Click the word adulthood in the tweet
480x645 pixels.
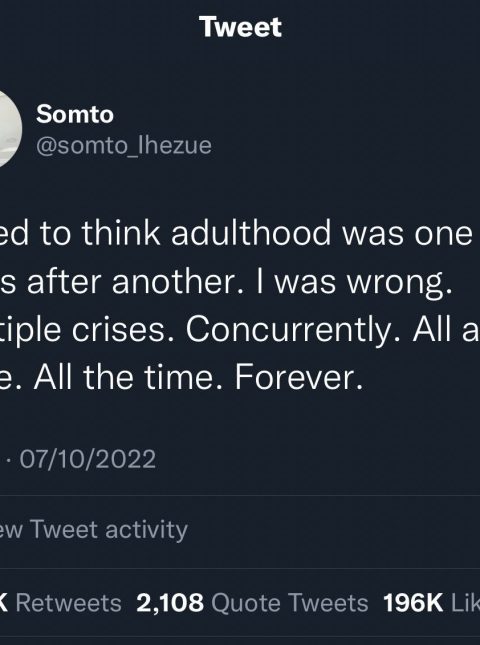click(251, 233)
